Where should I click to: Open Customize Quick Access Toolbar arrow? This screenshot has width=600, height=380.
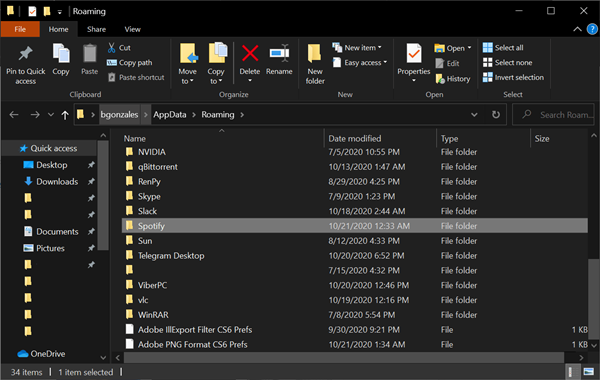pos(60,12)
